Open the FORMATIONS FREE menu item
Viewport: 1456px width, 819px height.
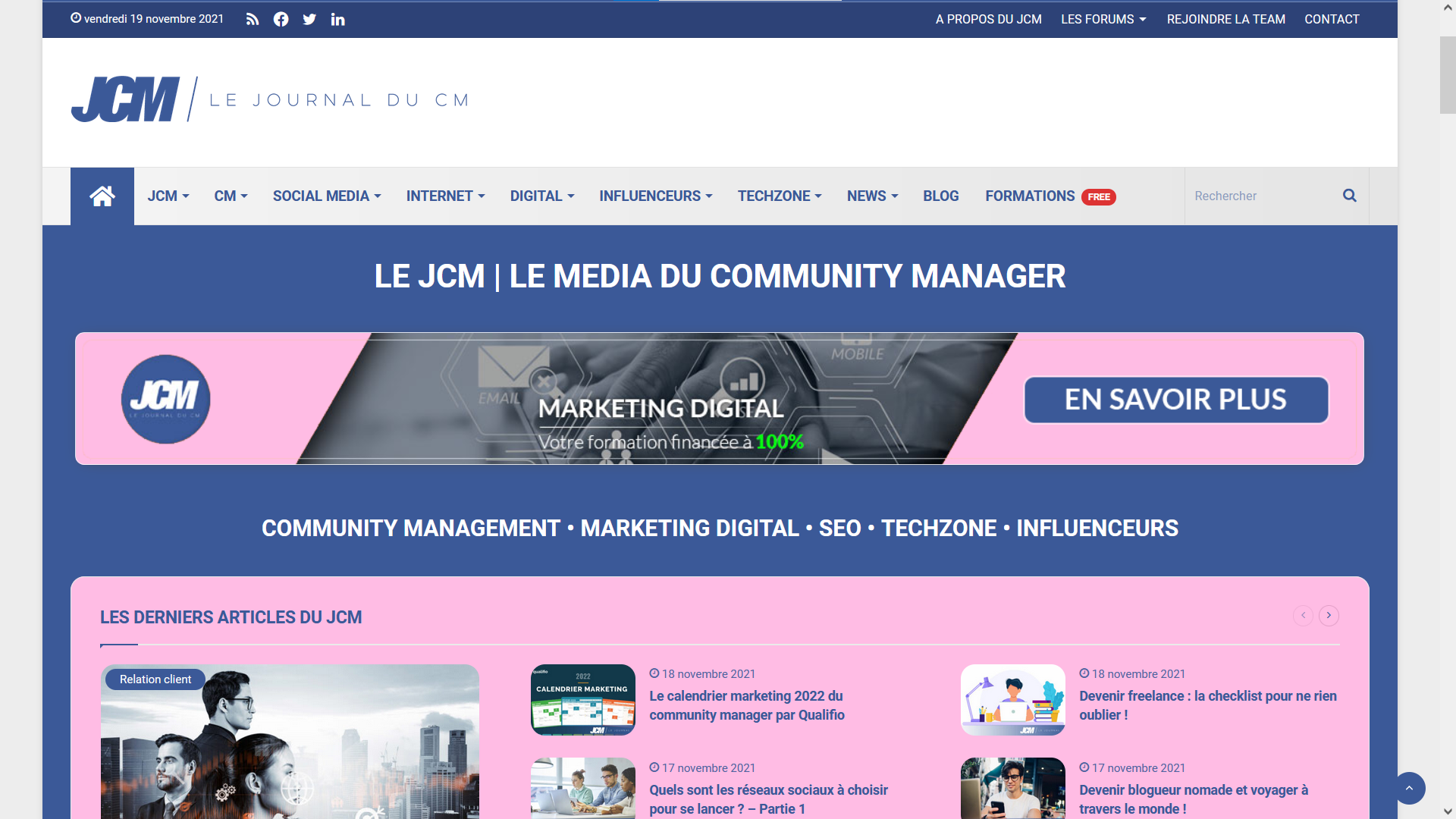(x=1050, y=196)
